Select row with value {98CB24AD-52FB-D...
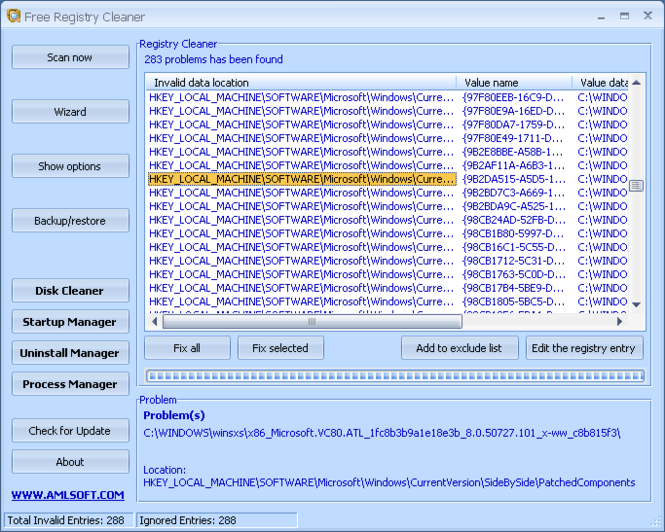 tap(387, 220)
